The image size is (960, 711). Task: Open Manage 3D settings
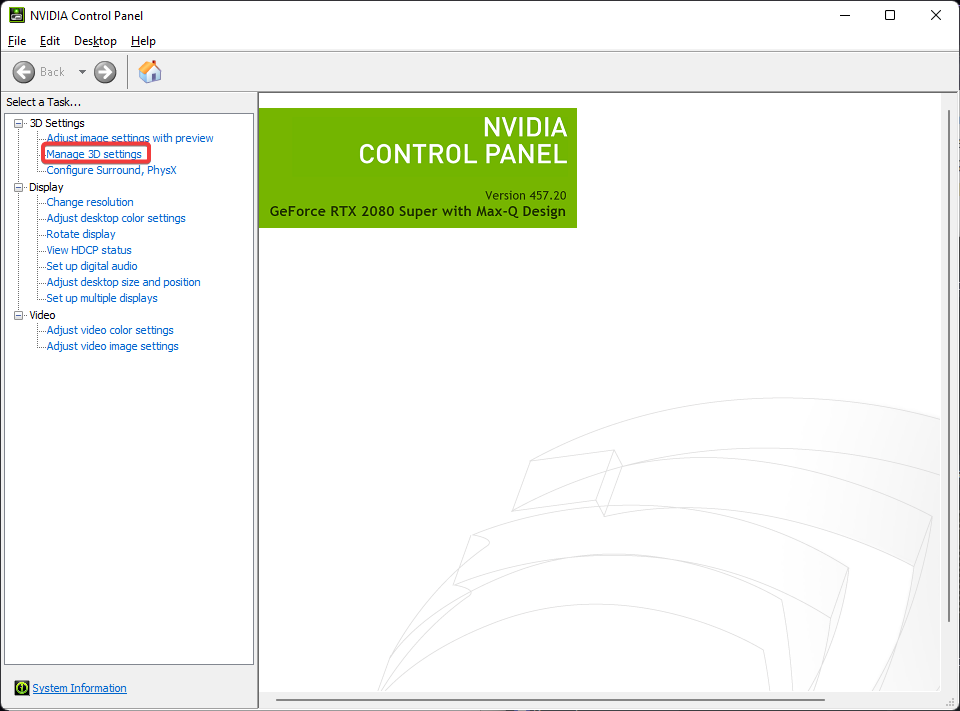(x=94, y=154)
